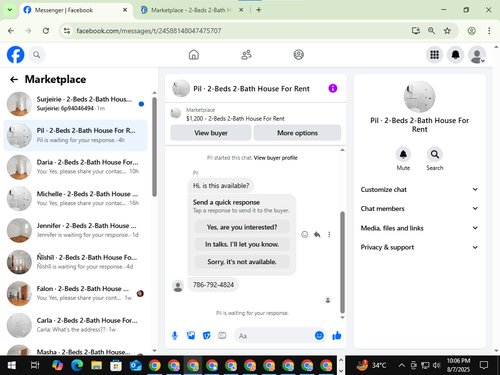This screenshot has height=375, width=500.
Task: Open the Falon conversation
Action: point(75,293)
